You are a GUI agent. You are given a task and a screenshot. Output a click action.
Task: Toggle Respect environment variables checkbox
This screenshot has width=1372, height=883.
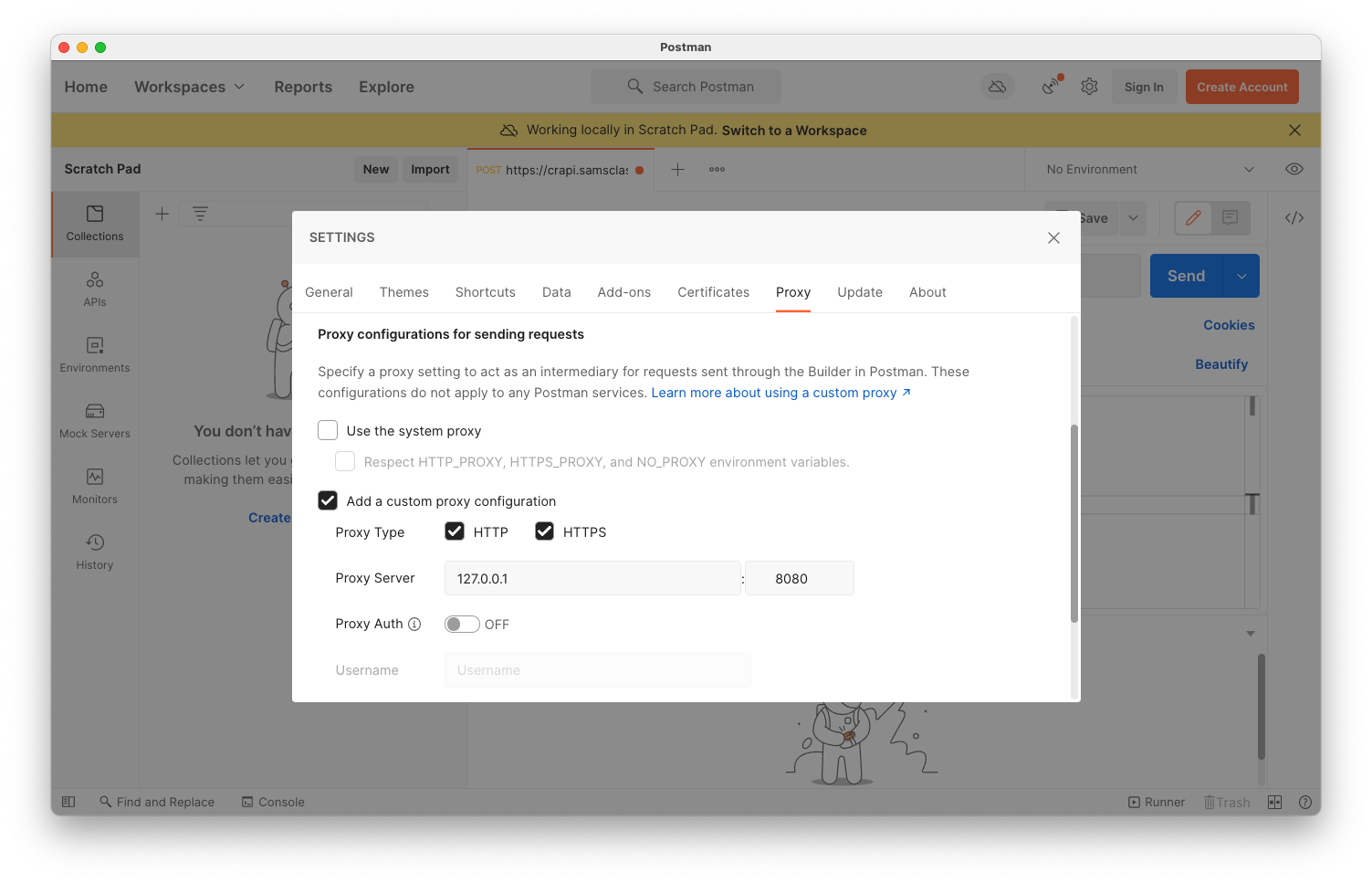(345, 461)
